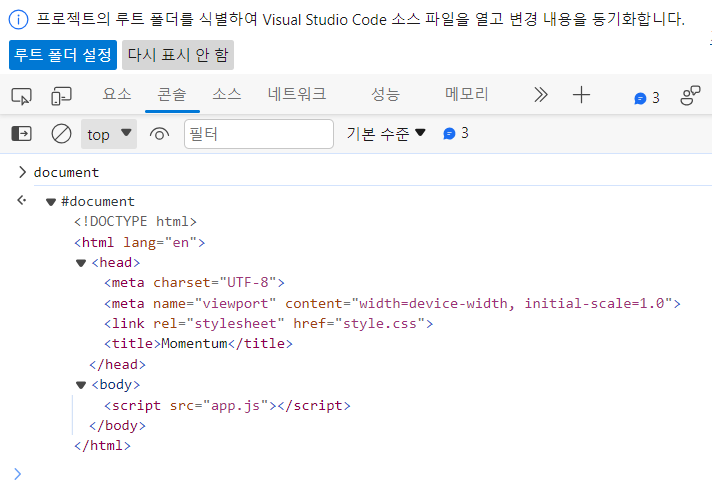Click the closing /head tag
712x495 pixels.
118,365
